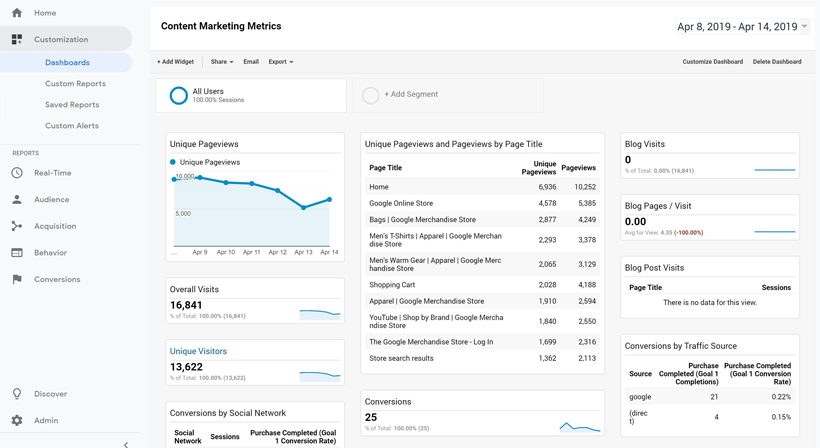
Task: Click Delete Dashboard
Action: point(777,62)
